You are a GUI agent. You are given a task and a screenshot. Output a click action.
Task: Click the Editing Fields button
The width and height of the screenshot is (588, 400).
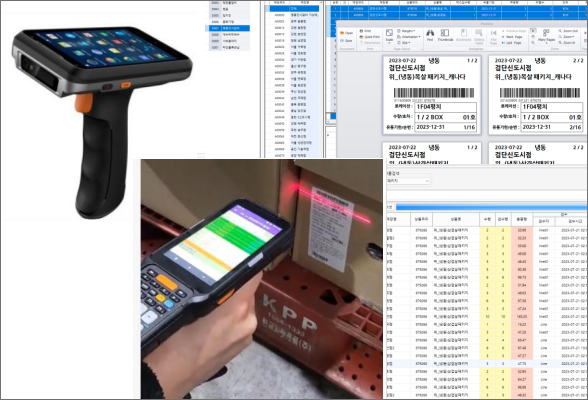[x=479, y=37]
